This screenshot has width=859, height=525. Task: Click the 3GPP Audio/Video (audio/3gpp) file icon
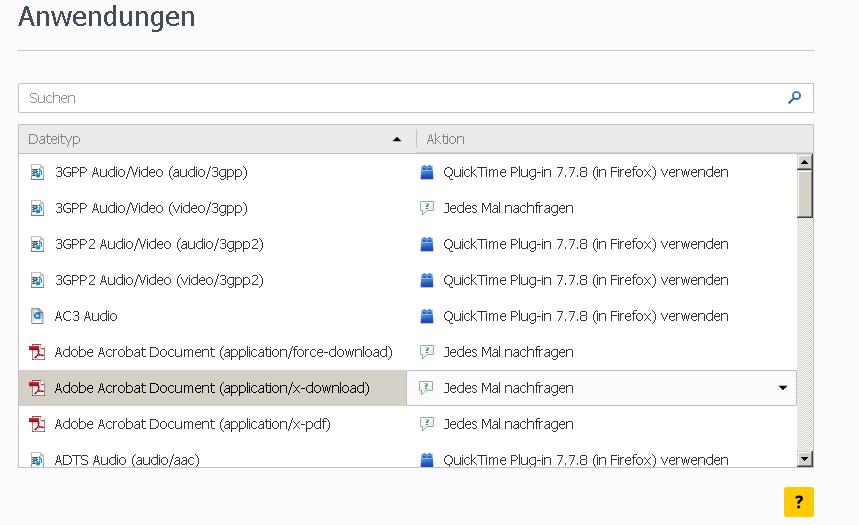coord(37,172)
